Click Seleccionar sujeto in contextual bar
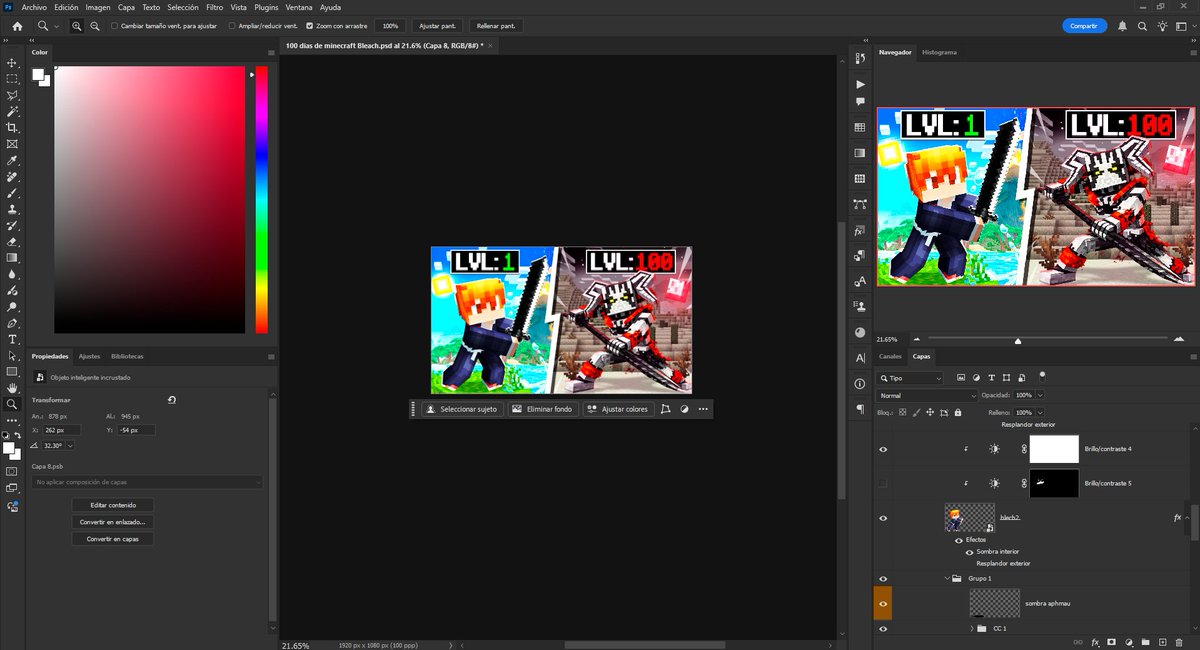Image resolution: width=1200 pixels, height=650 pixels. pyautogui.click(x=461, y=409)
